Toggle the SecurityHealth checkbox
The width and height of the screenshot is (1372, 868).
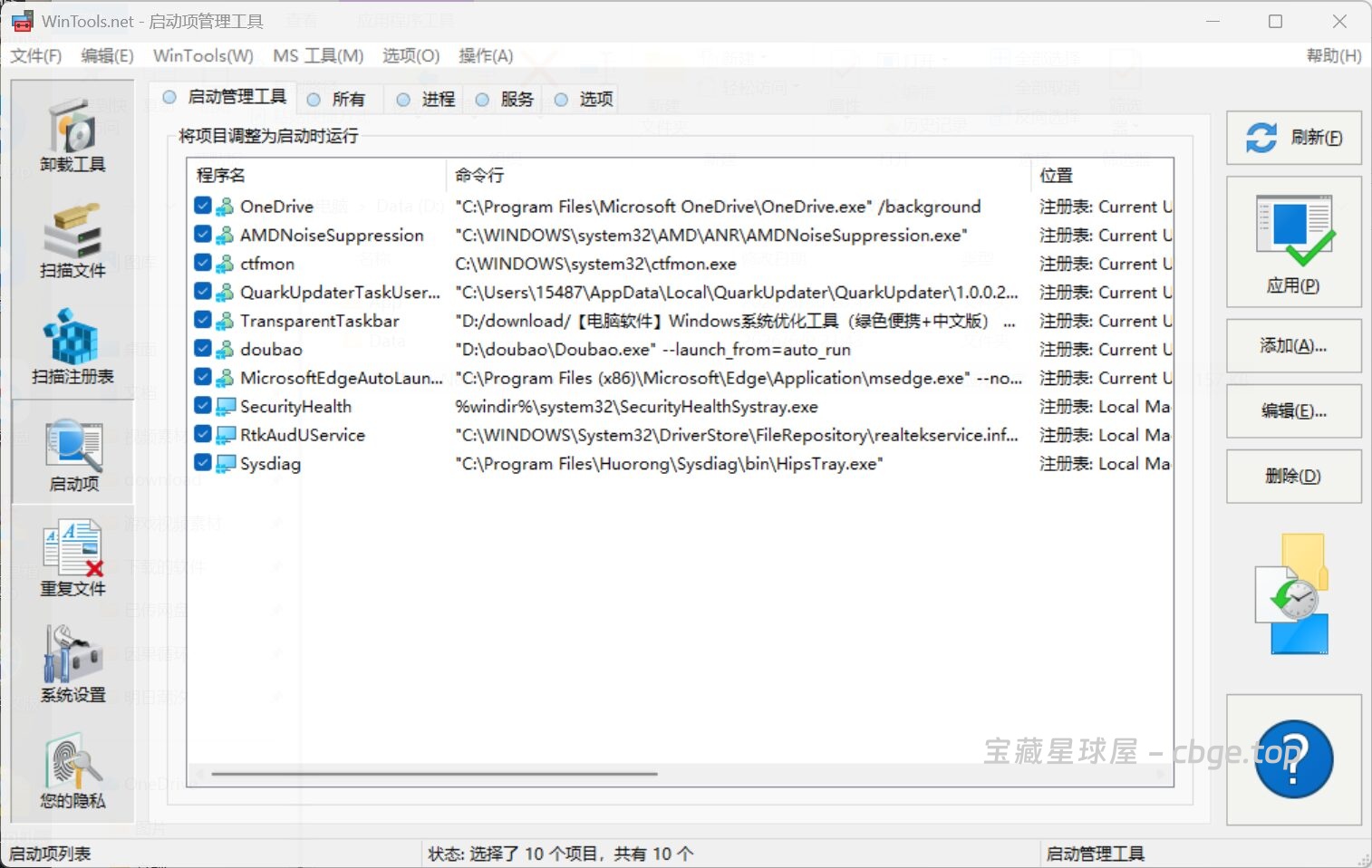point(203,406)
